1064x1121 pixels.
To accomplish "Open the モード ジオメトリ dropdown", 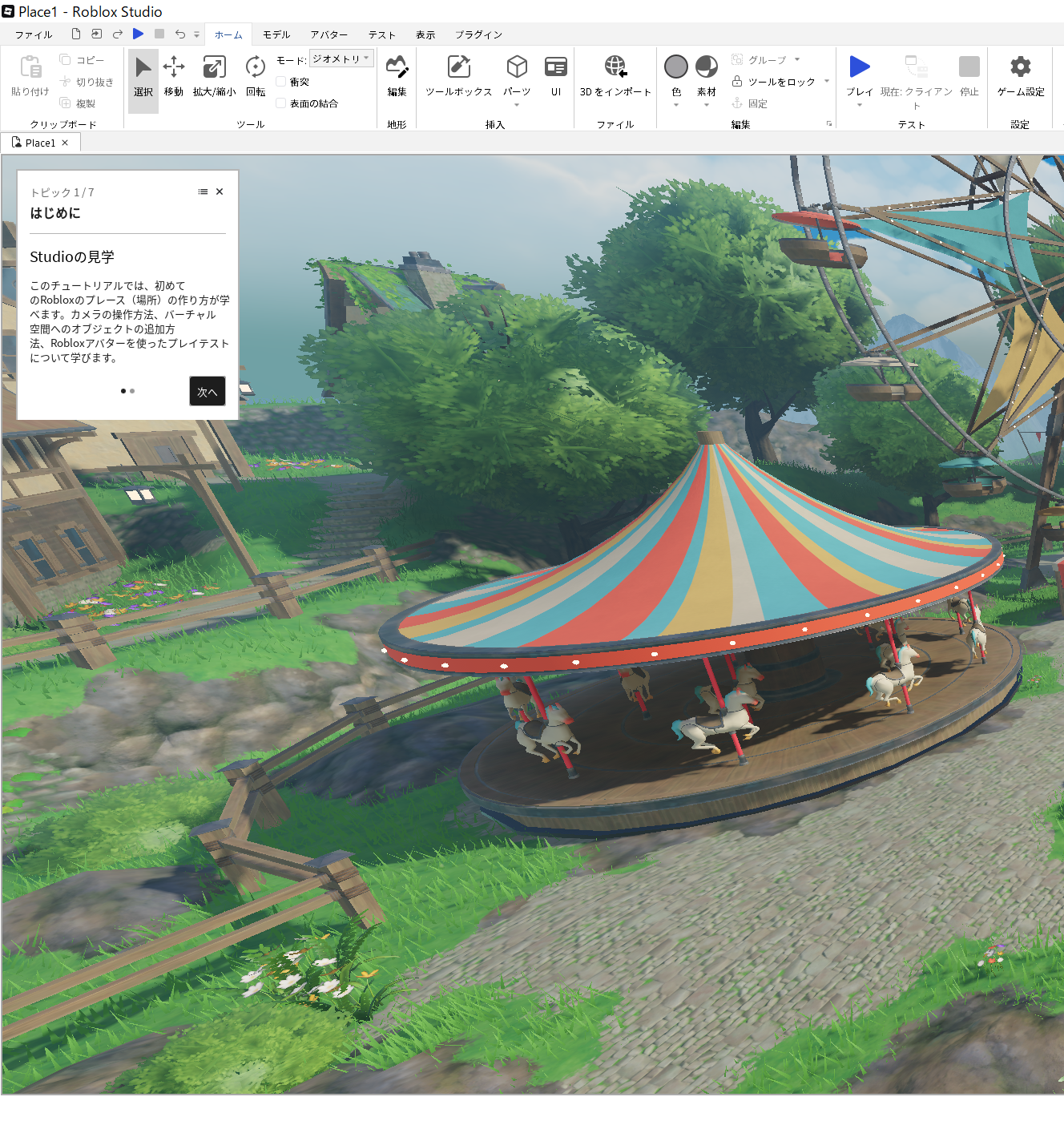I will [342, 58].
